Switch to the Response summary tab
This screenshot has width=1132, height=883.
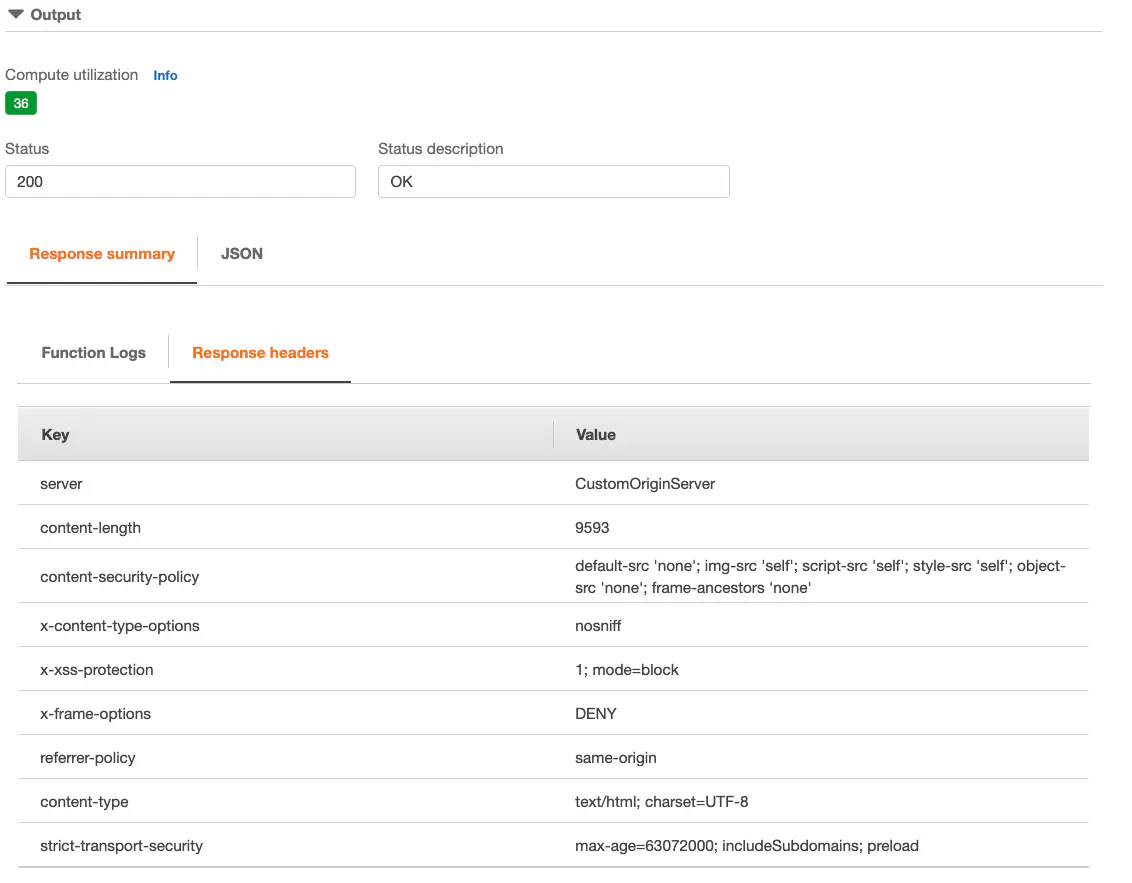pos(102,254)
